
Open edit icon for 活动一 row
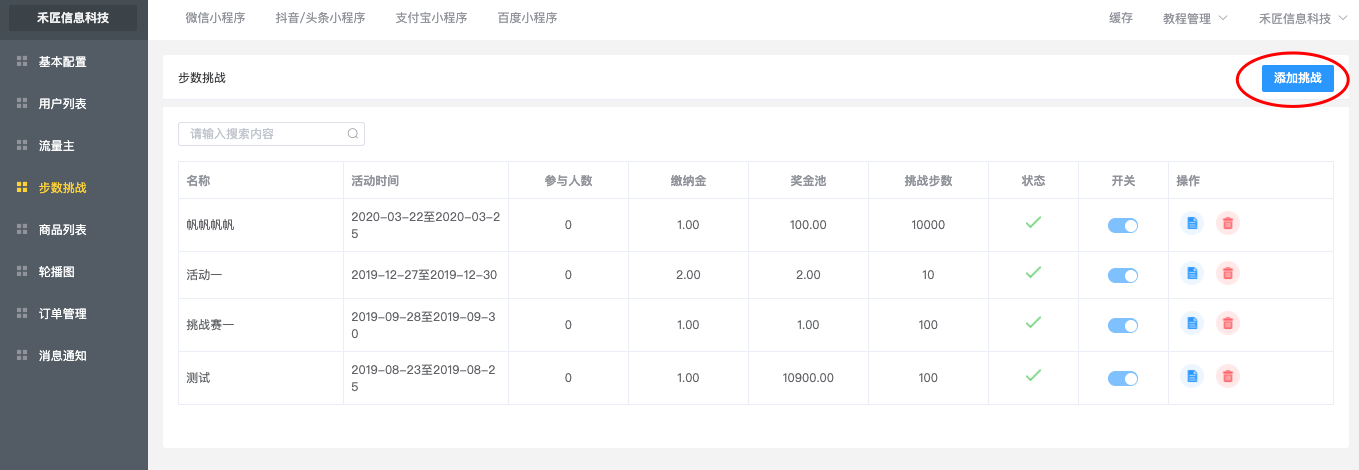pyautogui.click(x=1192, y=273)
